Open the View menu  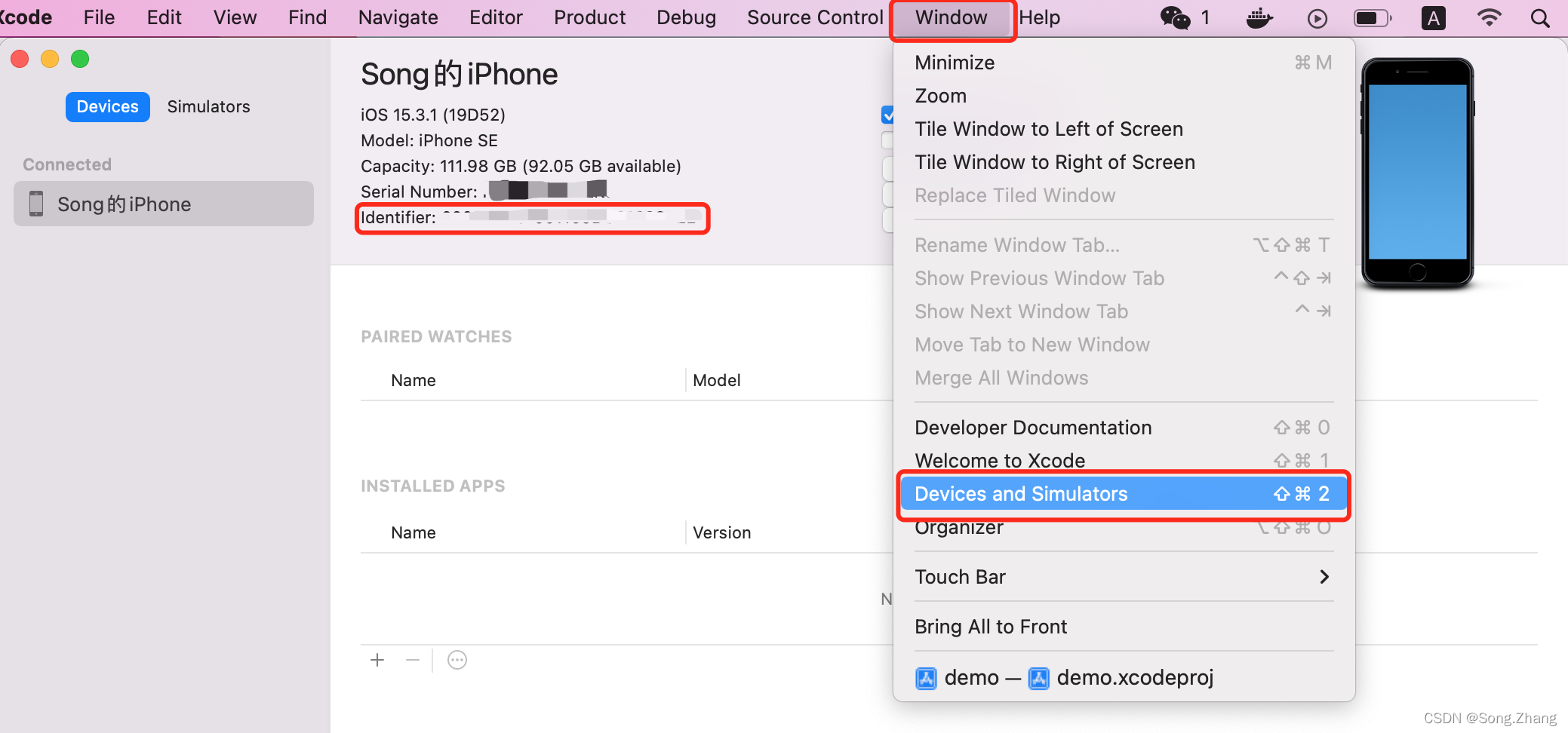click(235, 17)
